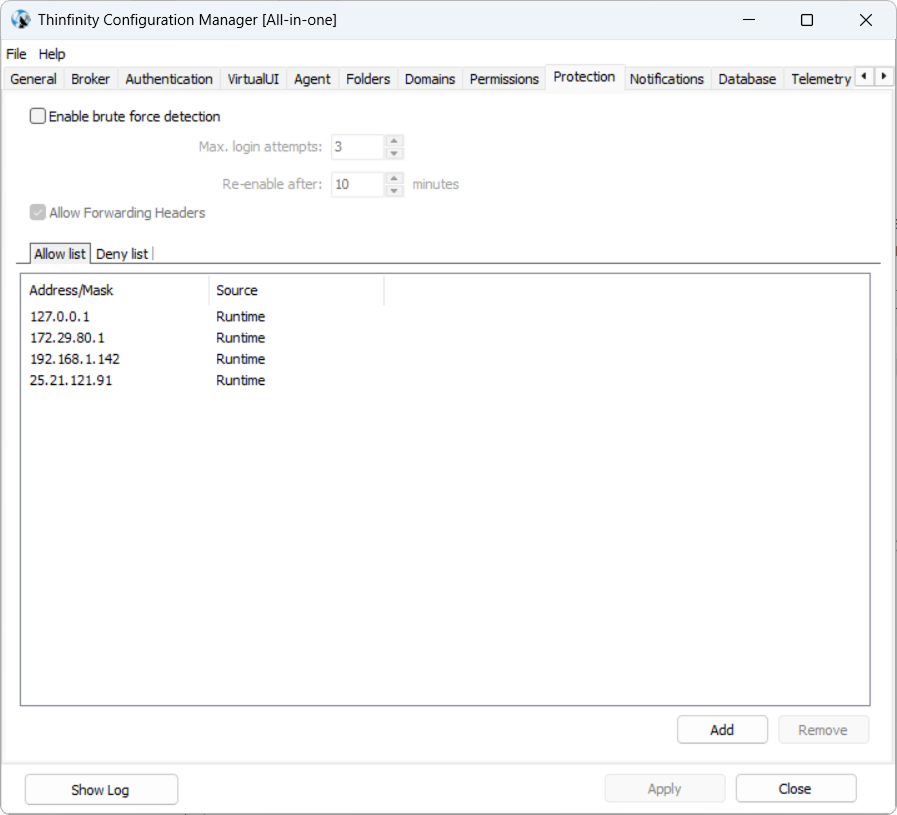Click the Re-enable after input field

[358, 185]
